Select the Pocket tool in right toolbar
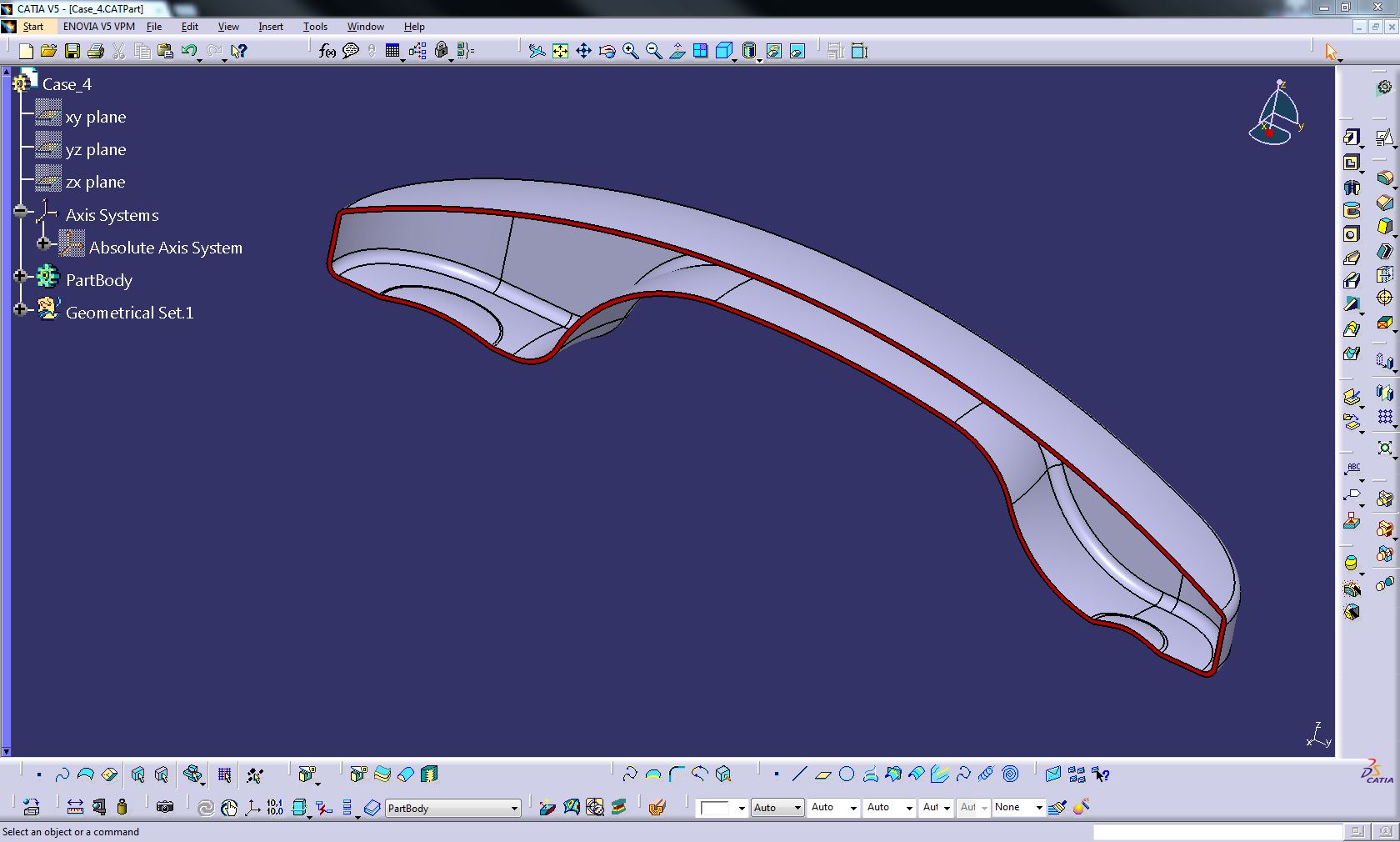The width and height of the screenshot is (1400, 842). (1352, 163)
